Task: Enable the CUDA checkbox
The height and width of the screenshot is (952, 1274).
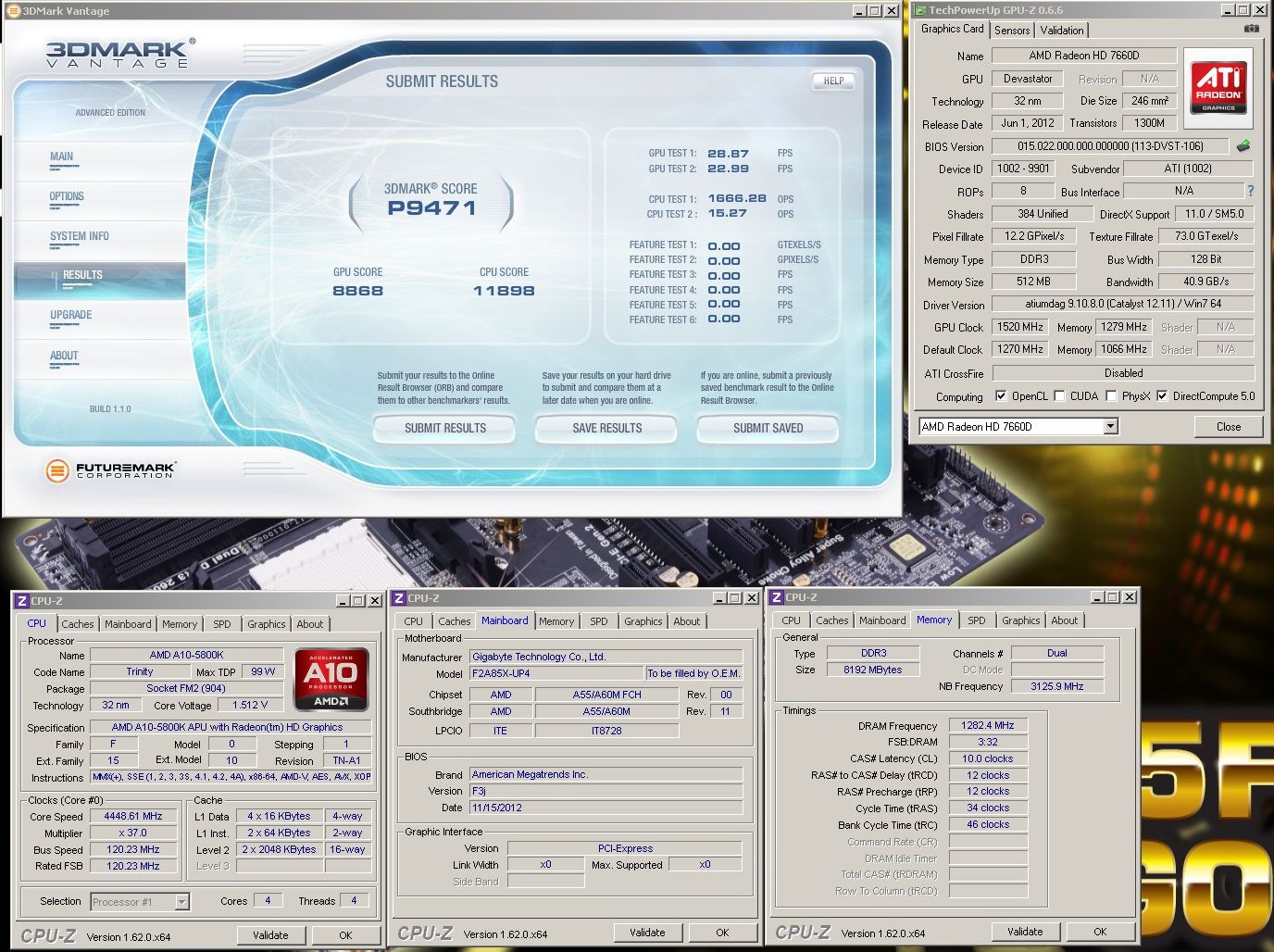Action: (1059, 396)
